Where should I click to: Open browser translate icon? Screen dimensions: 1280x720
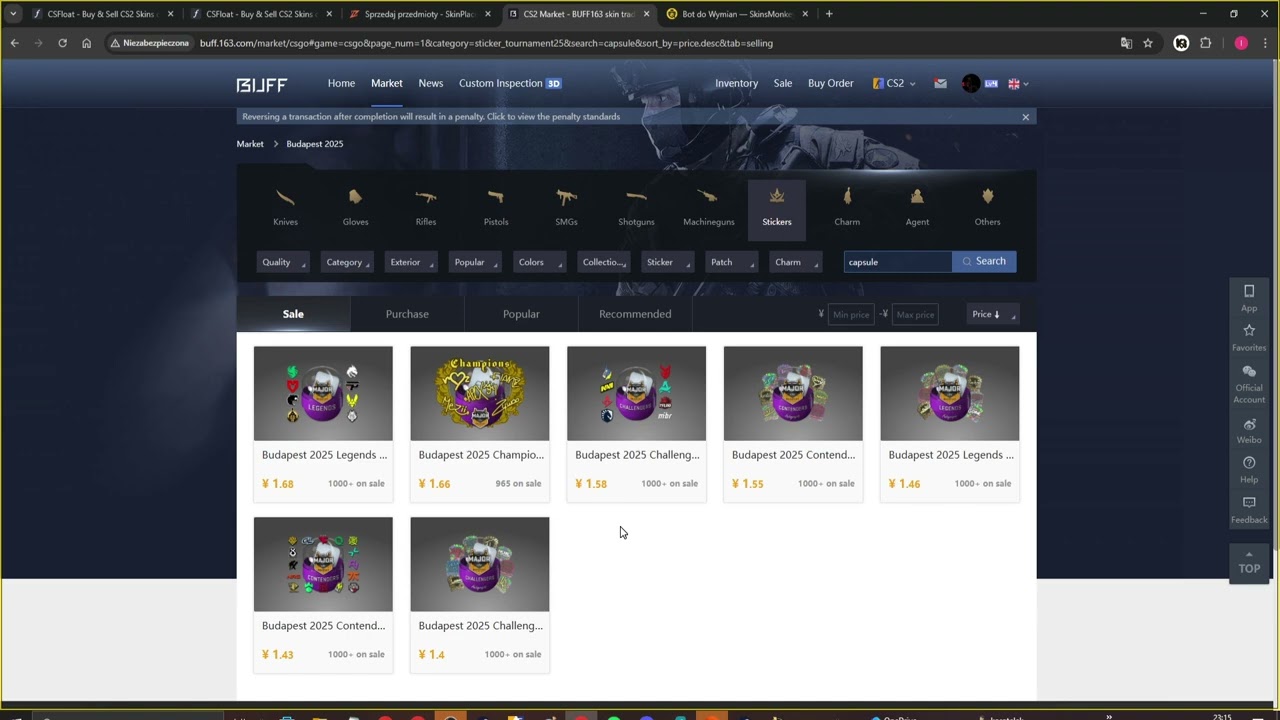[1126, 43]
